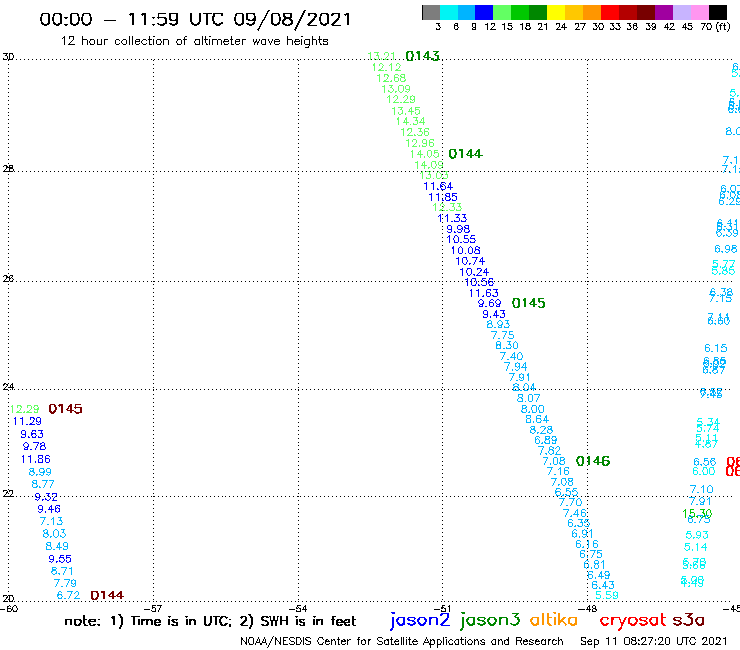Image resolution: width=740 pixels, height=650 pixels.
Task: Click the subtitle '12 hour collection of altimeter wave heights'
Action: (194, 41)
